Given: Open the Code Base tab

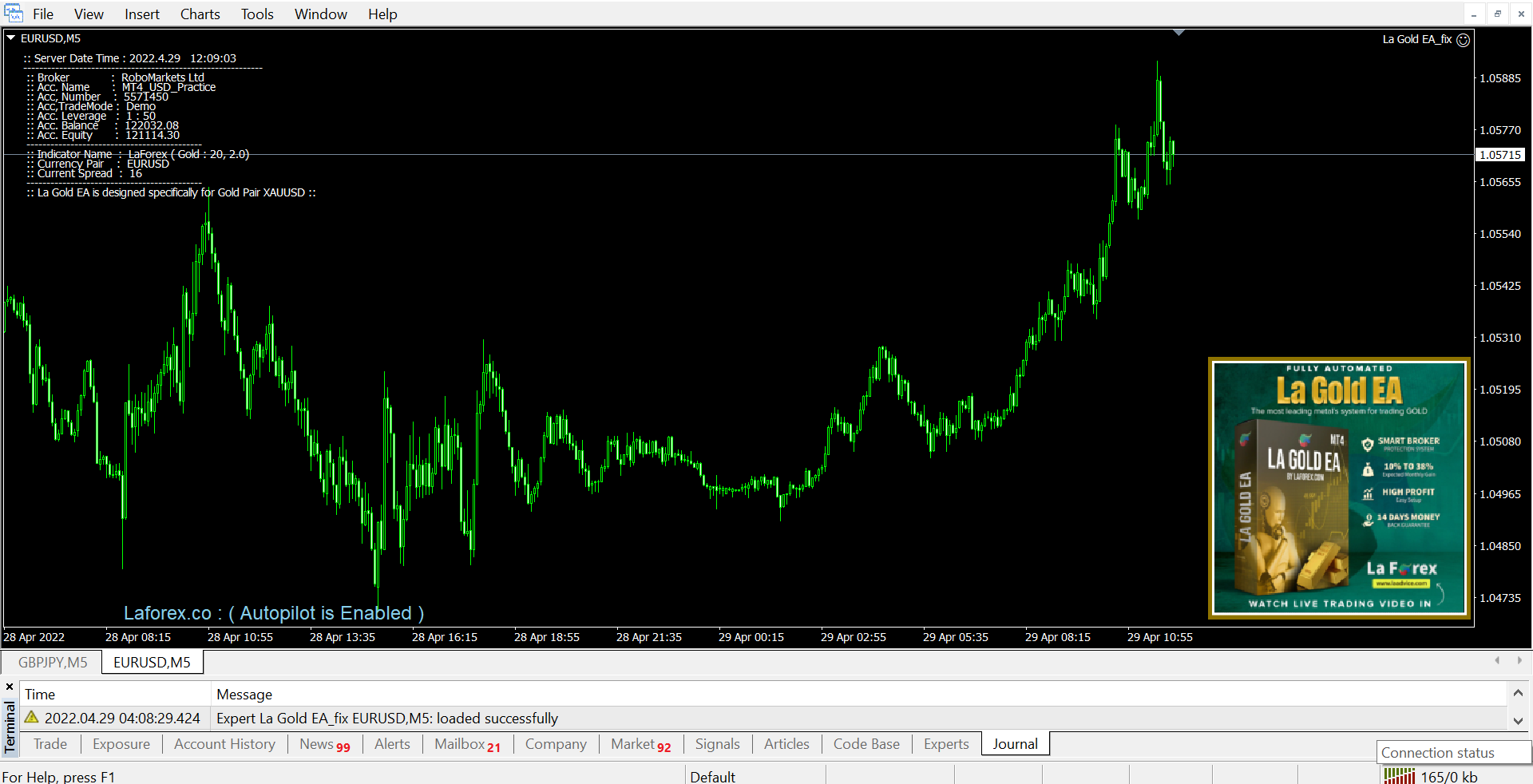Looking at the screenshot, I should pyautogui.click(x=866, y=744).
